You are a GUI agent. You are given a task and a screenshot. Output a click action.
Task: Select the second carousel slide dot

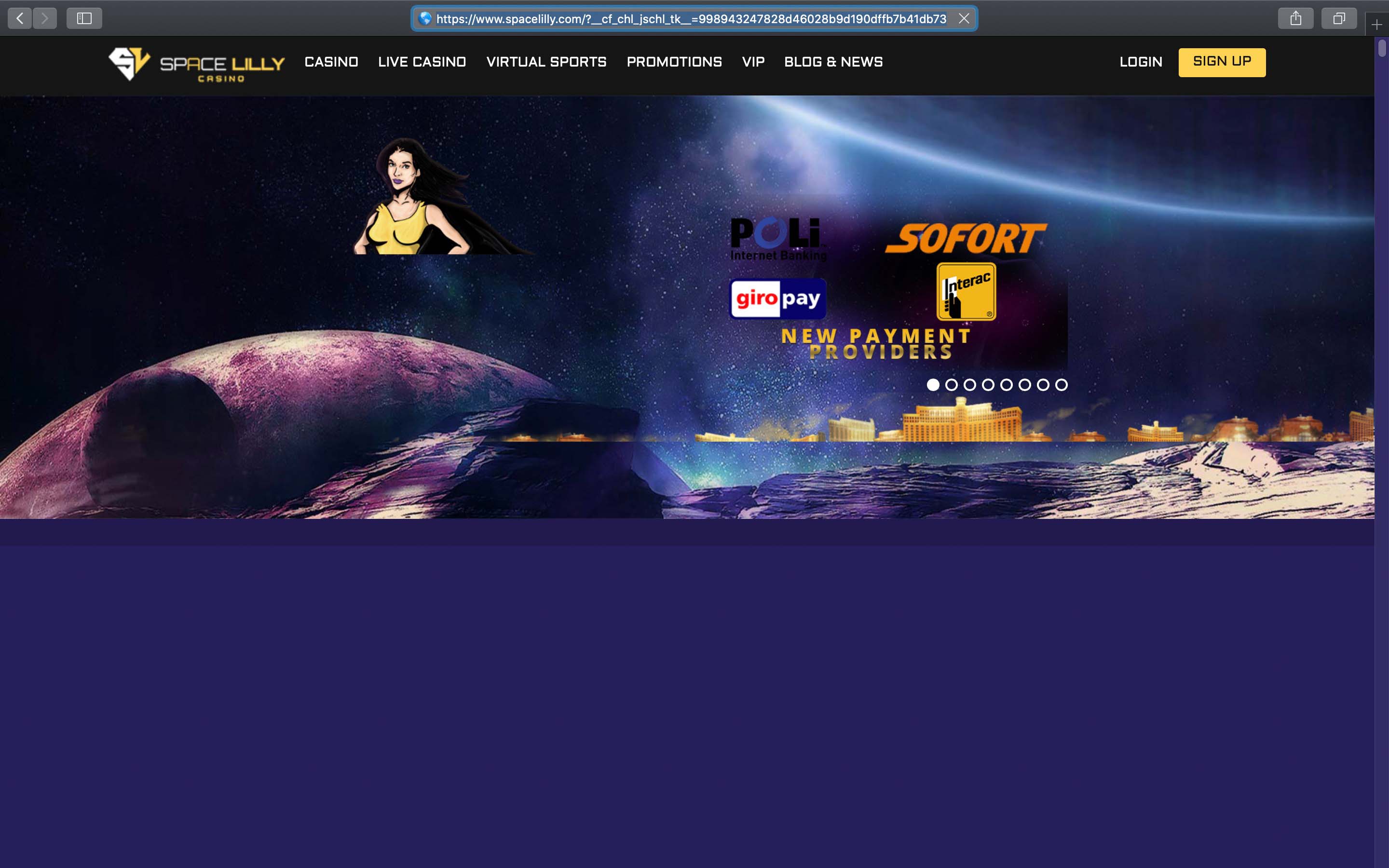pyautogui.click(x=952, y=385)
